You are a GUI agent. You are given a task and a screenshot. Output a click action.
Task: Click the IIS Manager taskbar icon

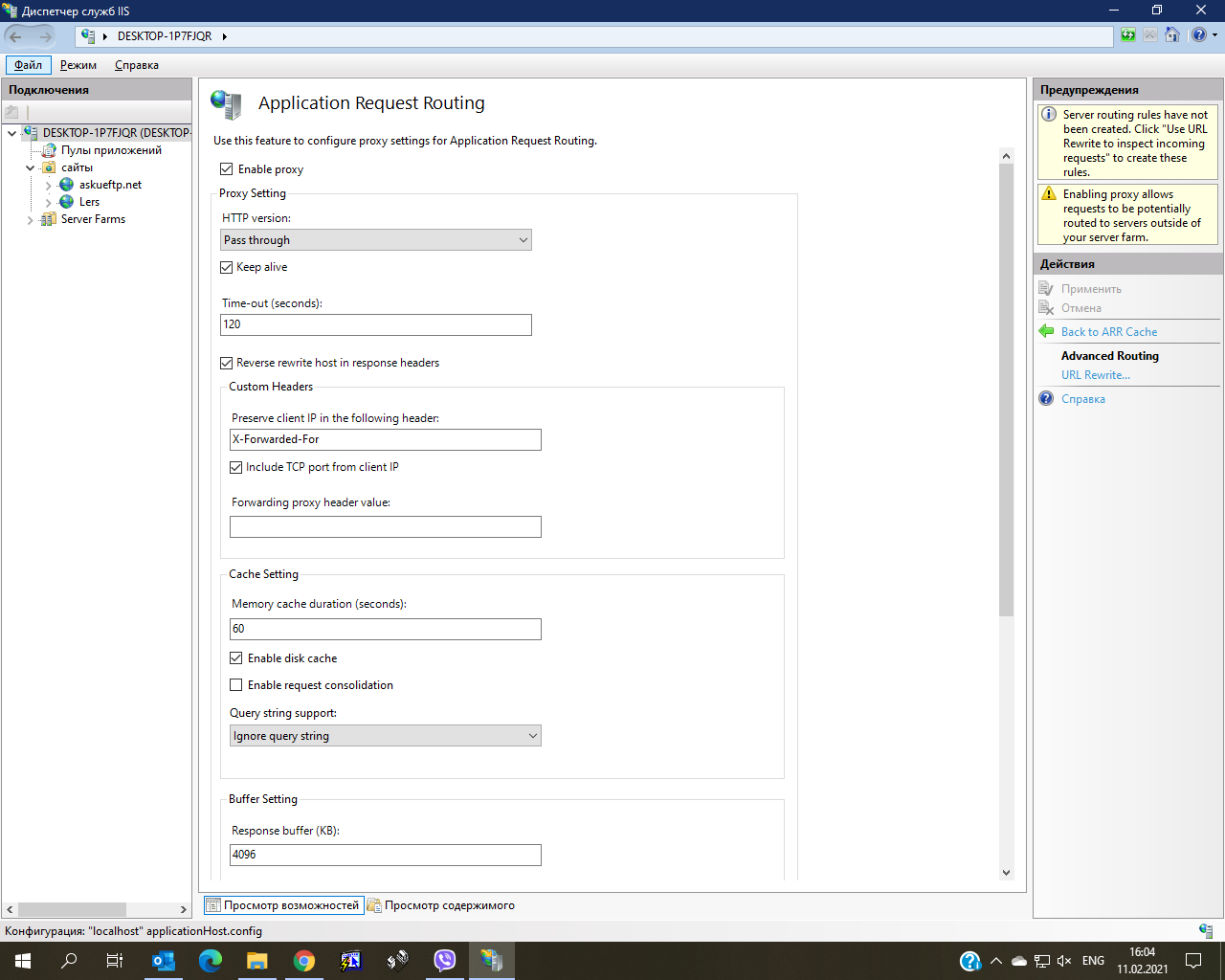(492, 961)
